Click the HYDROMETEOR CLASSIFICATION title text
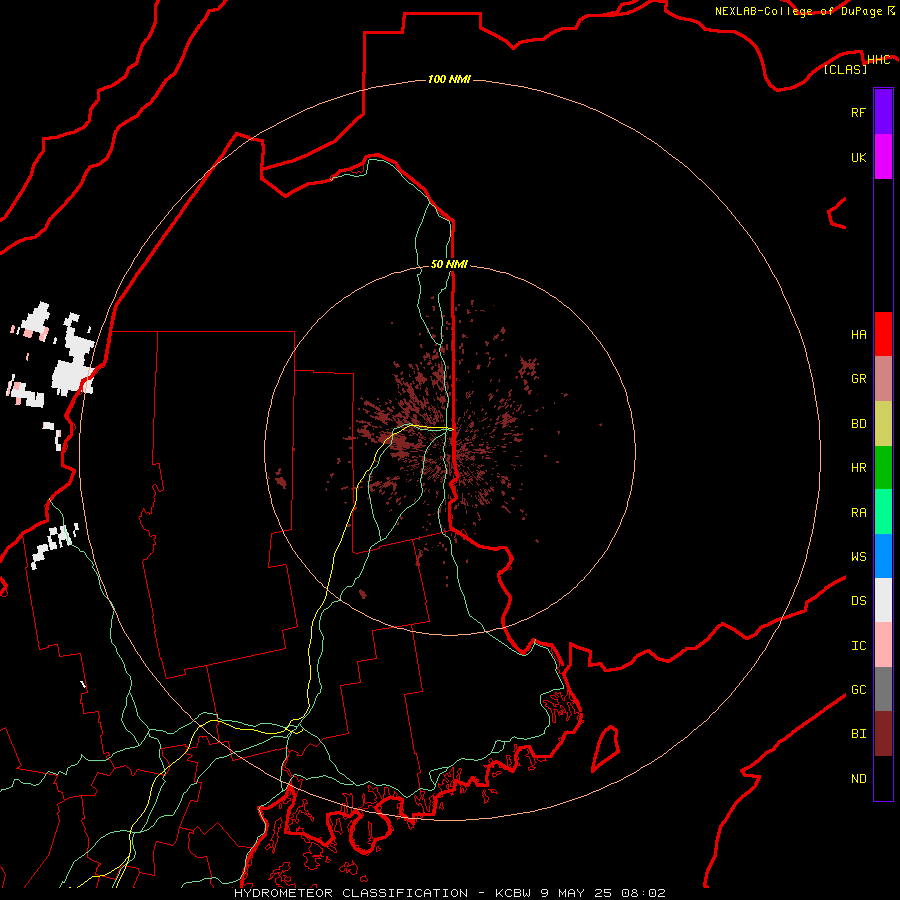The width and height of the screenshot is (900, 900). [351, 893]
